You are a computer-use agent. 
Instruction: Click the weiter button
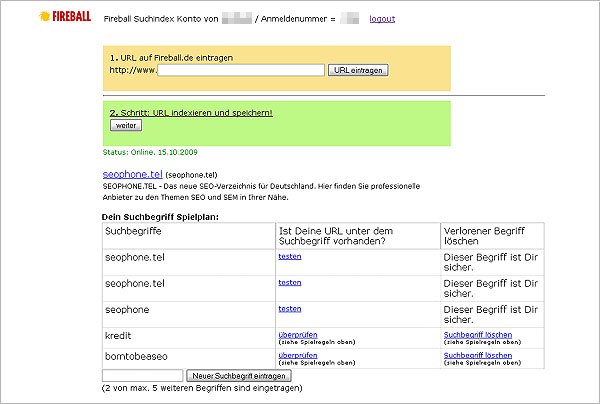[x=125, y=125]
